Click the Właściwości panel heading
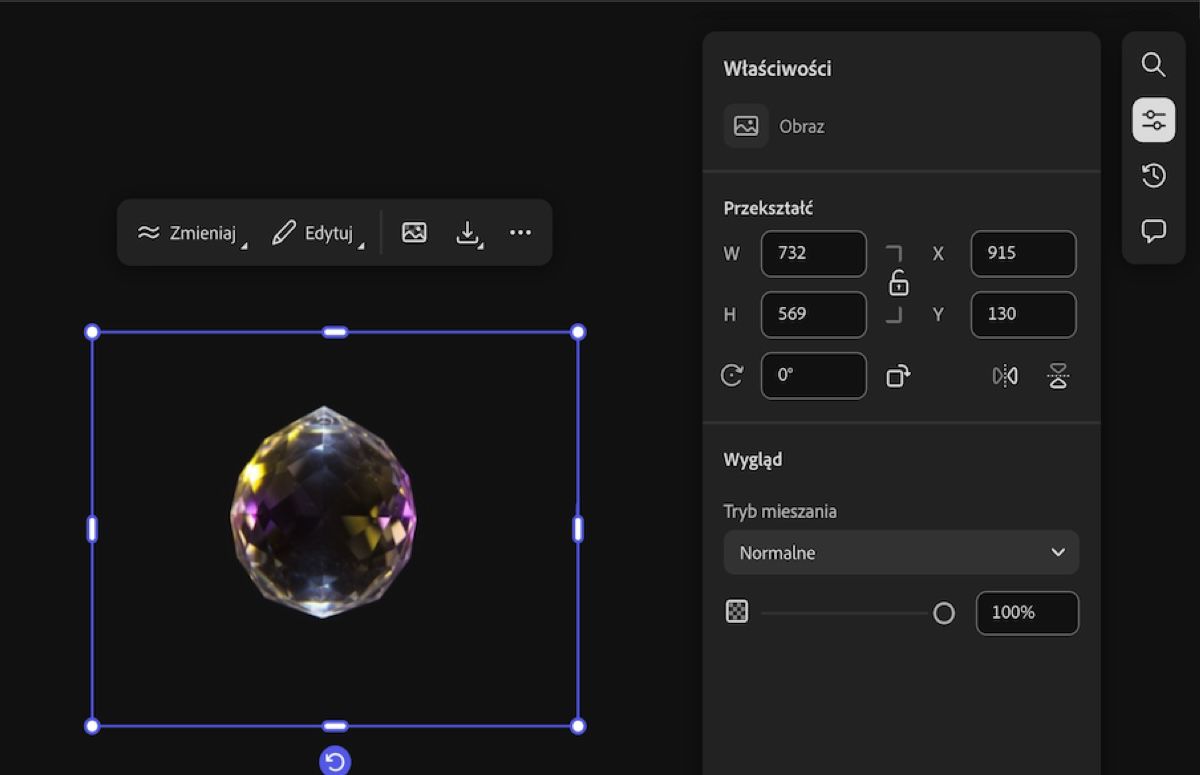 click(x=777, y=69)
